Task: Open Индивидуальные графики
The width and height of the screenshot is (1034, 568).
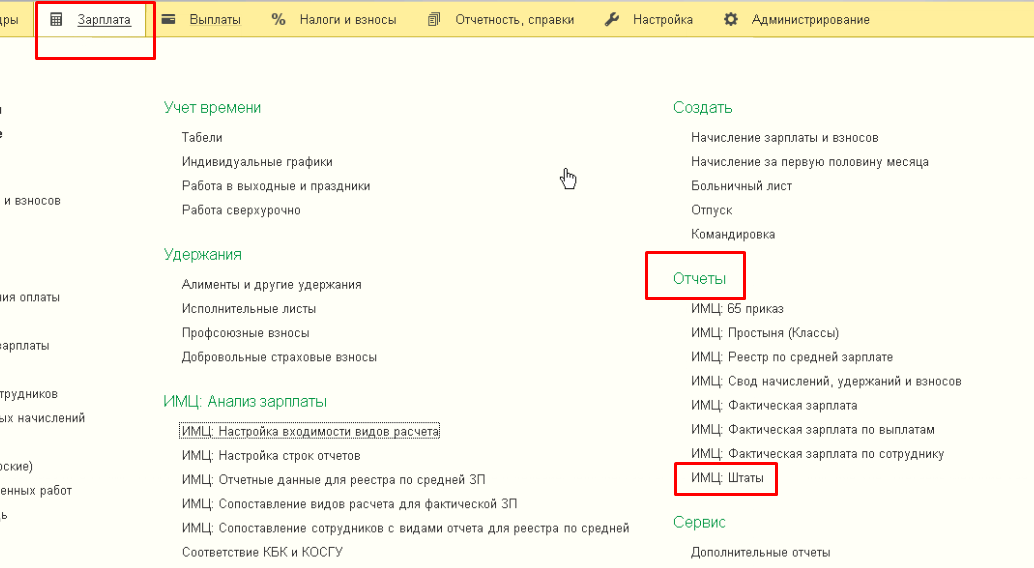Action: pos(257,161)
